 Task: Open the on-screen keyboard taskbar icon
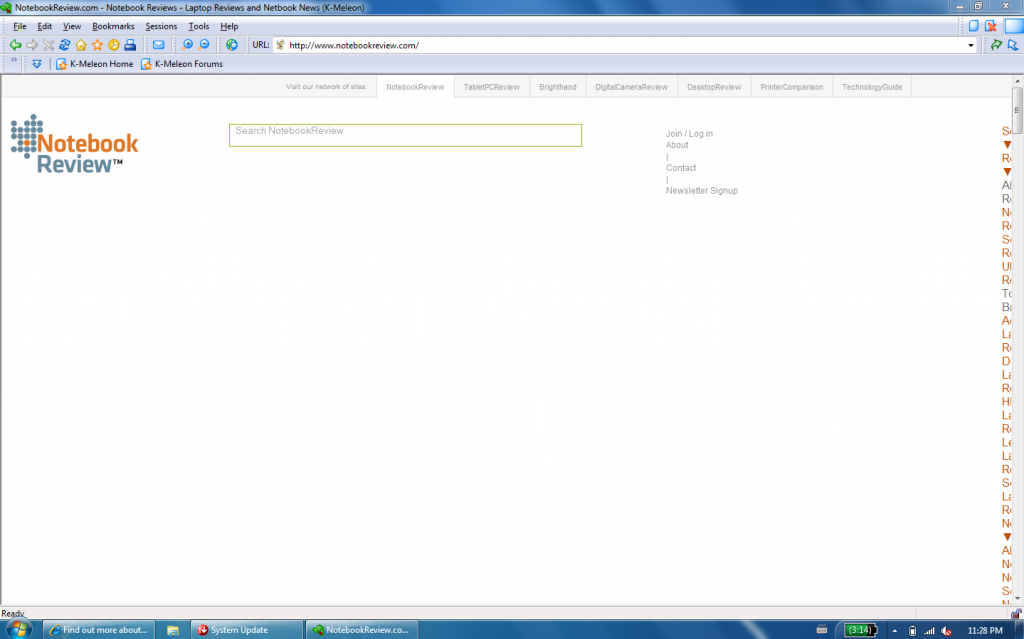pos(822,630)
